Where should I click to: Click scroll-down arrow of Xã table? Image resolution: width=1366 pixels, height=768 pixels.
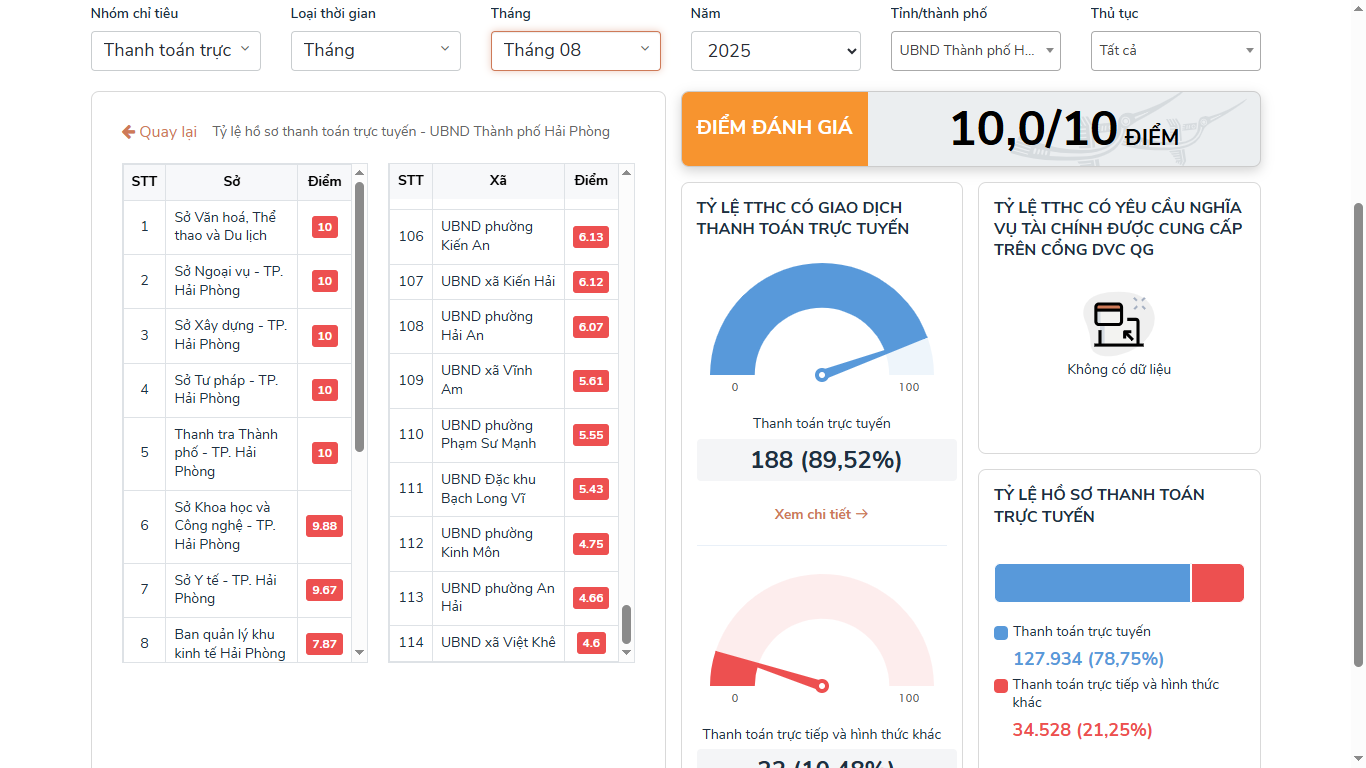click(627, 653)
